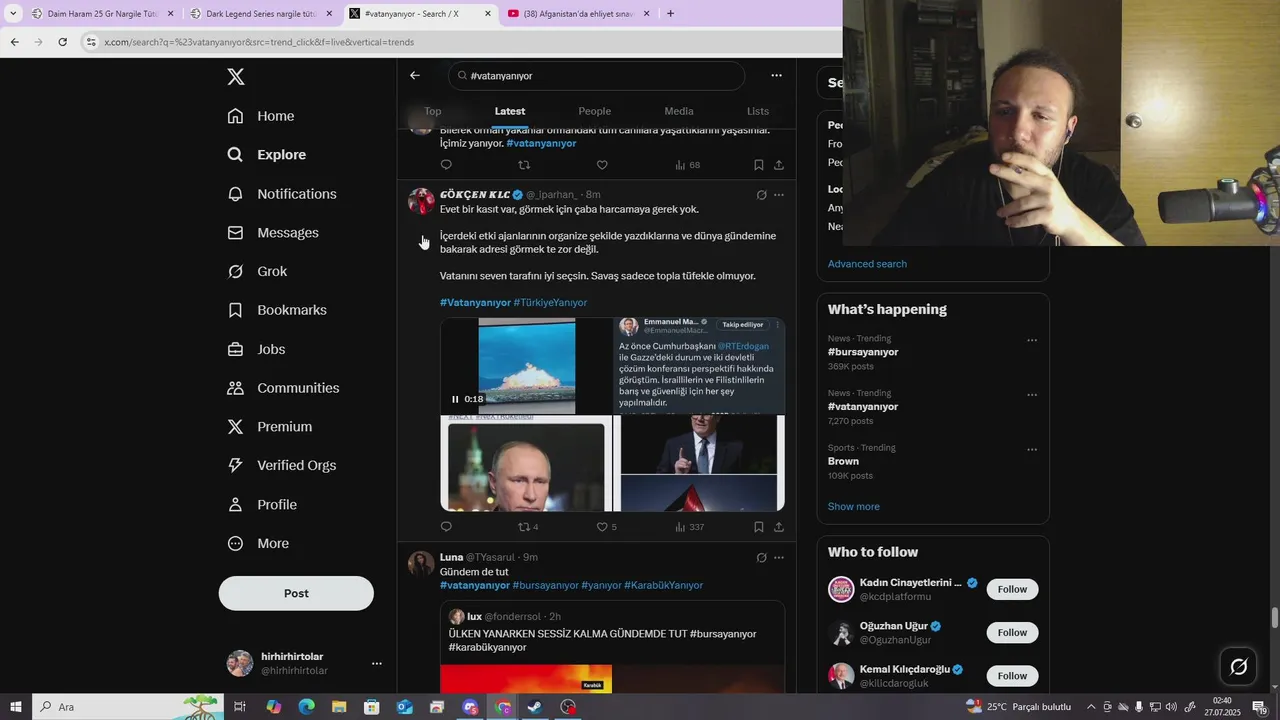Click the page vertical scrollbar thumb

(x=1275, y=618)
